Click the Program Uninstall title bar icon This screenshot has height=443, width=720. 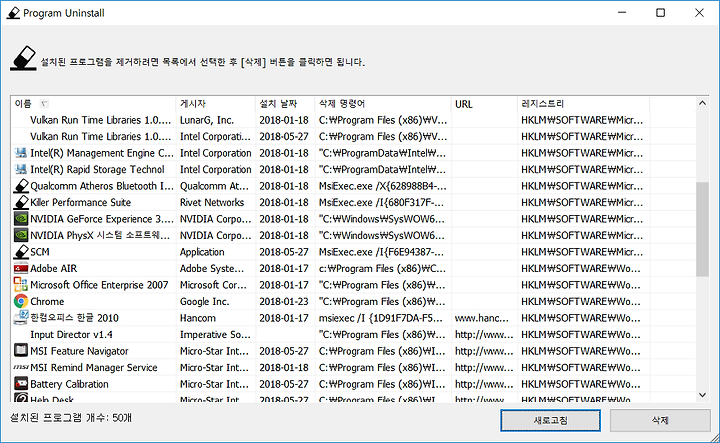[x=13, y=13]
